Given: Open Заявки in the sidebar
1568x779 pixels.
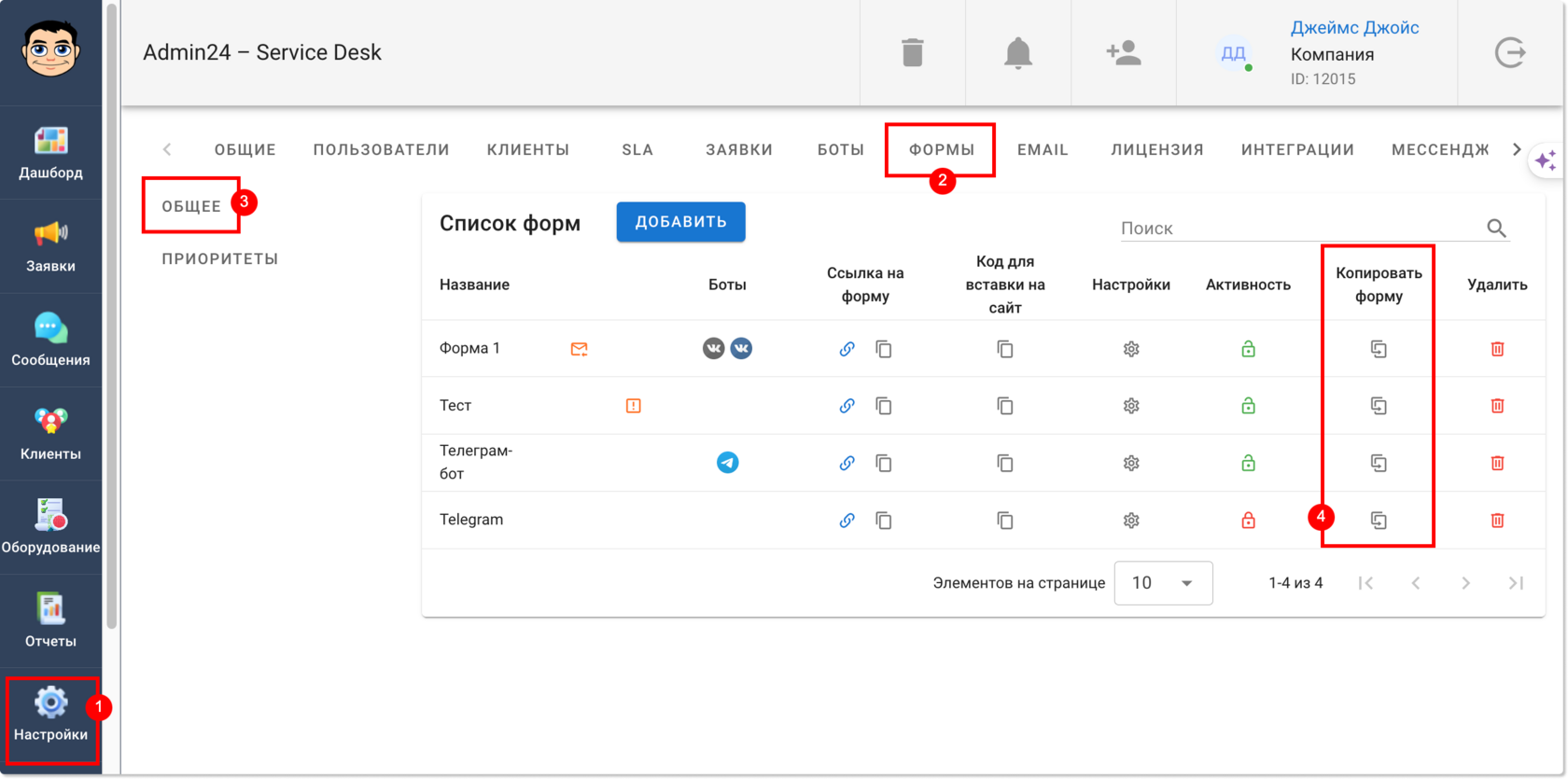Looking at the screenshot, I should tap(50, 246).
